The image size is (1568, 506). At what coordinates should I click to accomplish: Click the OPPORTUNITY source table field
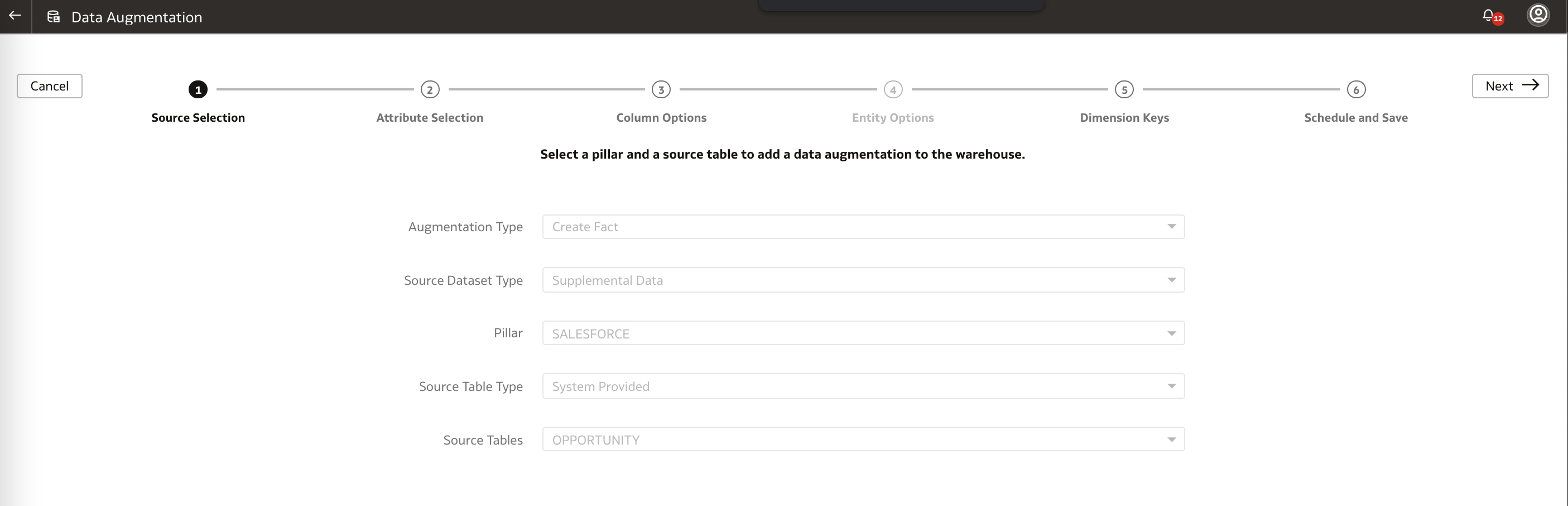point(852,440)
